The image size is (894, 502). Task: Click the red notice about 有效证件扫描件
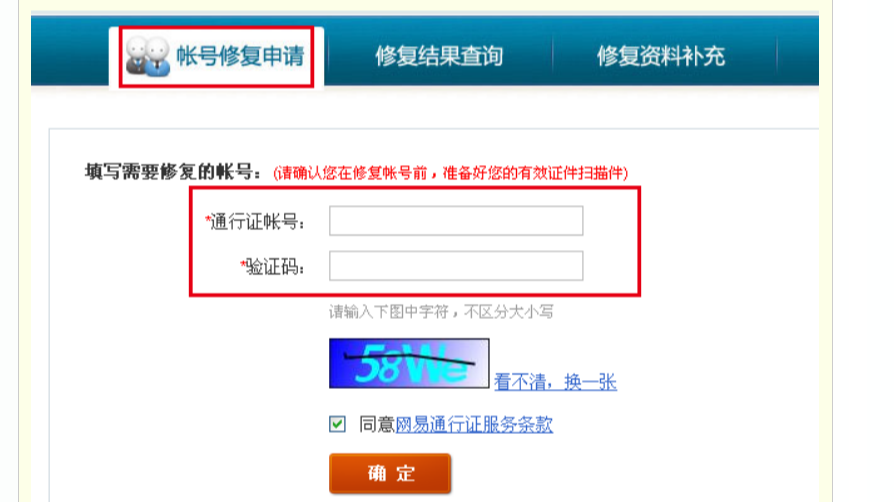coord(450,173)
